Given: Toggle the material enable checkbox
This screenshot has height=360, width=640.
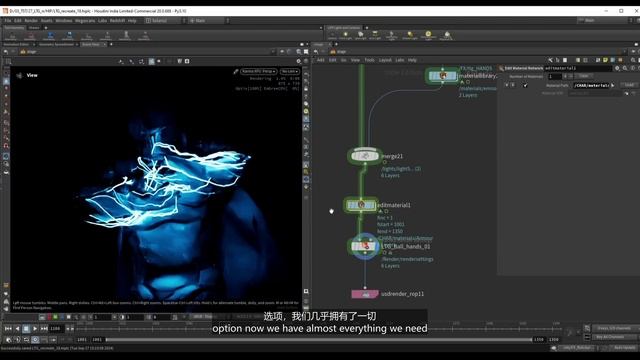Looking at the screenshot, I should click(x=525, y=85).
